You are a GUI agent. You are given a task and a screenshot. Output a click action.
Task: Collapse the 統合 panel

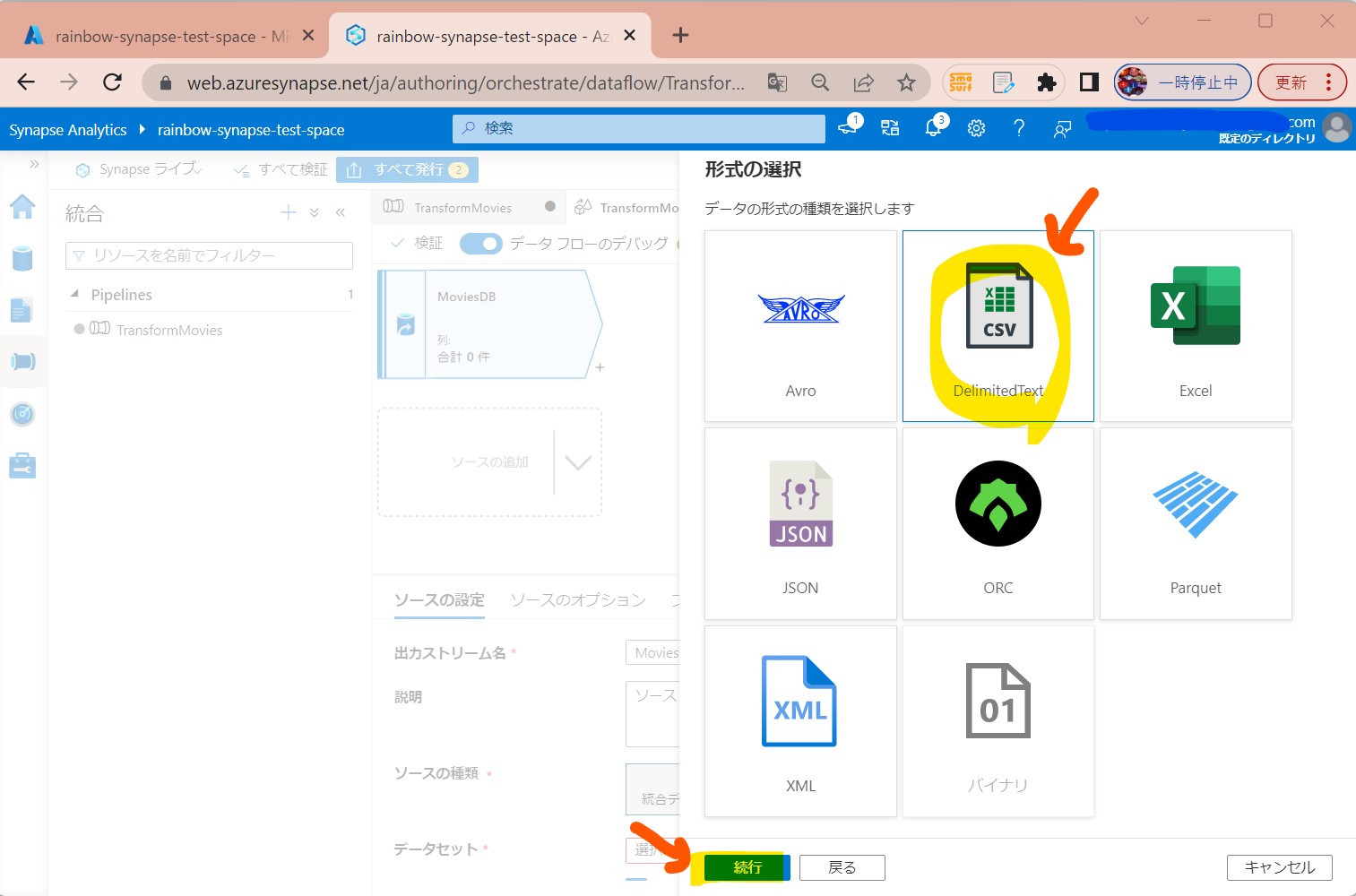341,212
